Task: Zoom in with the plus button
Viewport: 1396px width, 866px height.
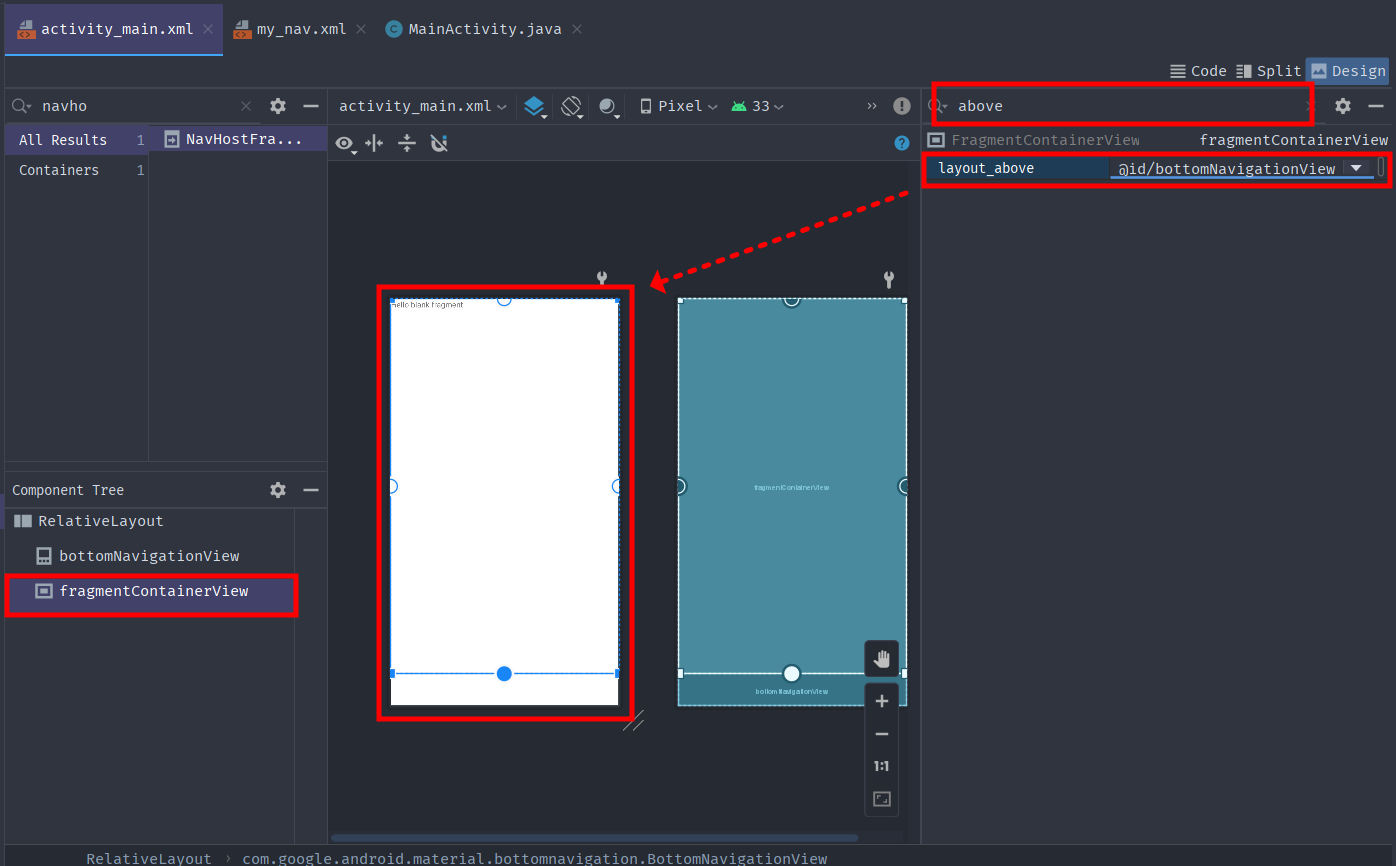Action: [x=882, y=702]
